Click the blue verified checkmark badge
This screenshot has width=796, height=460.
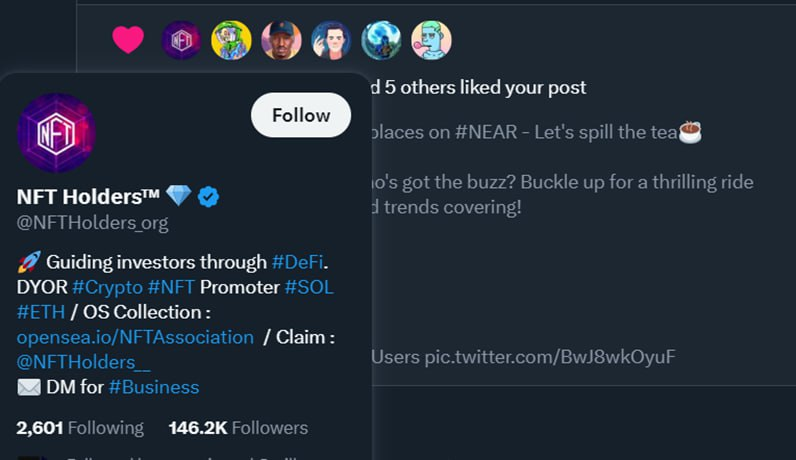click(209, 196)
